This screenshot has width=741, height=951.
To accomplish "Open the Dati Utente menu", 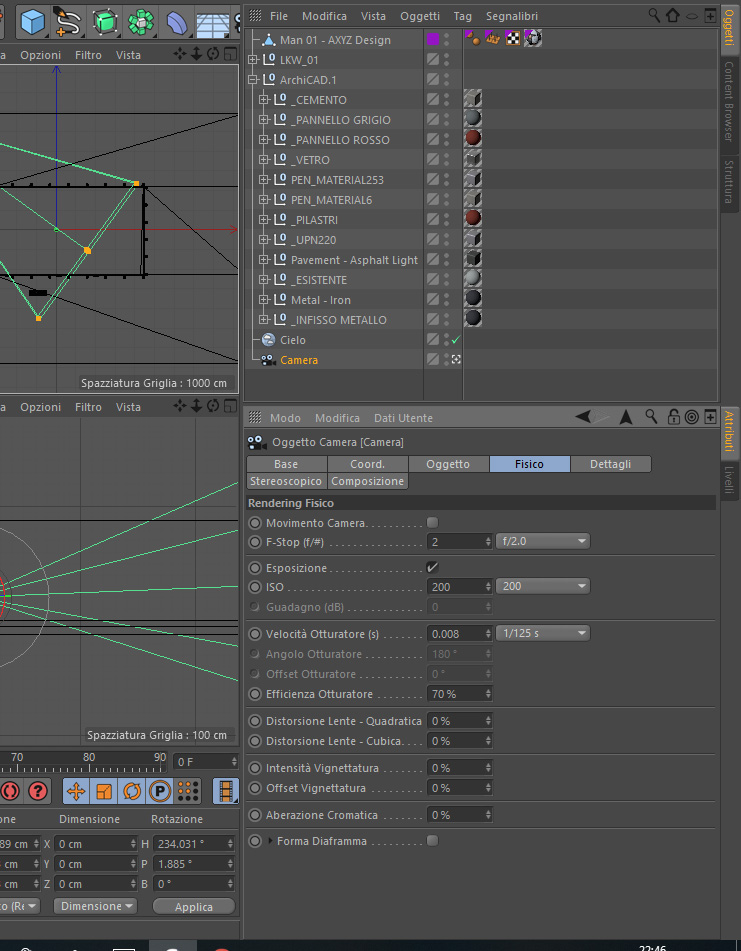I will [403, 418].
